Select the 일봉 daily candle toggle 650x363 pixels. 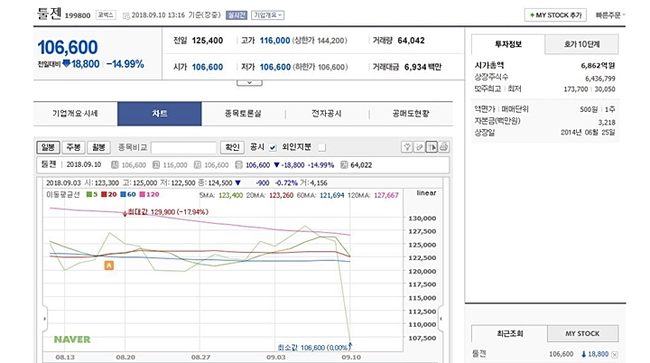(x=48, y=147)
